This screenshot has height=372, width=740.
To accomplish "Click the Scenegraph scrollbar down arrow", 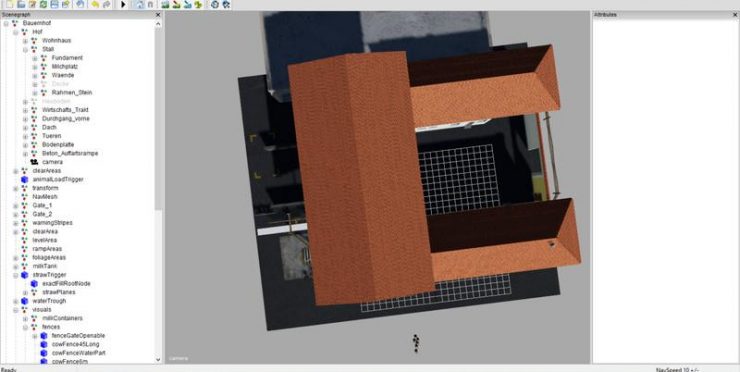I will click(158, 360).
